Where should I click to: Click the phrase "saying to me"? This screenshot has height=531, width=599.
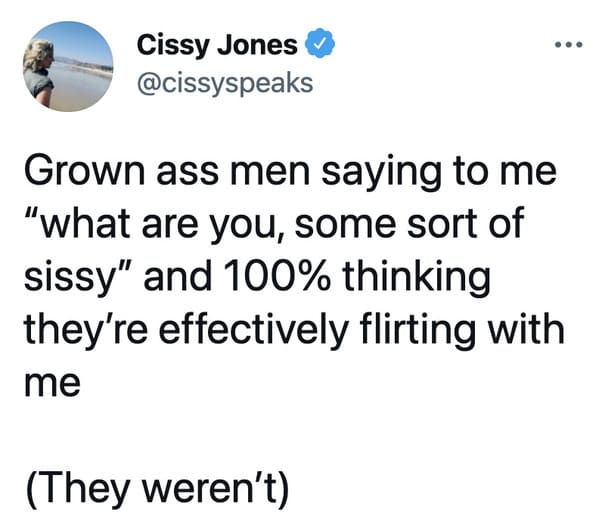tap(439, 173)
